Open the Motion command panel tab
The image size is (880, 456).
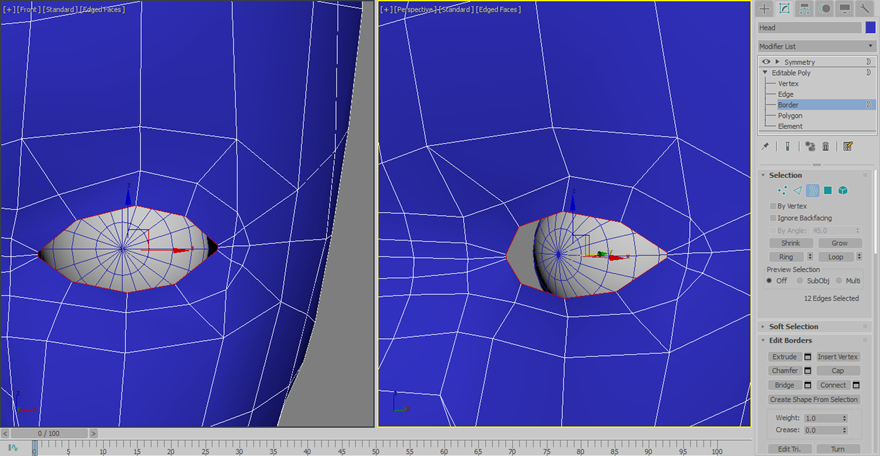point(824,8)
